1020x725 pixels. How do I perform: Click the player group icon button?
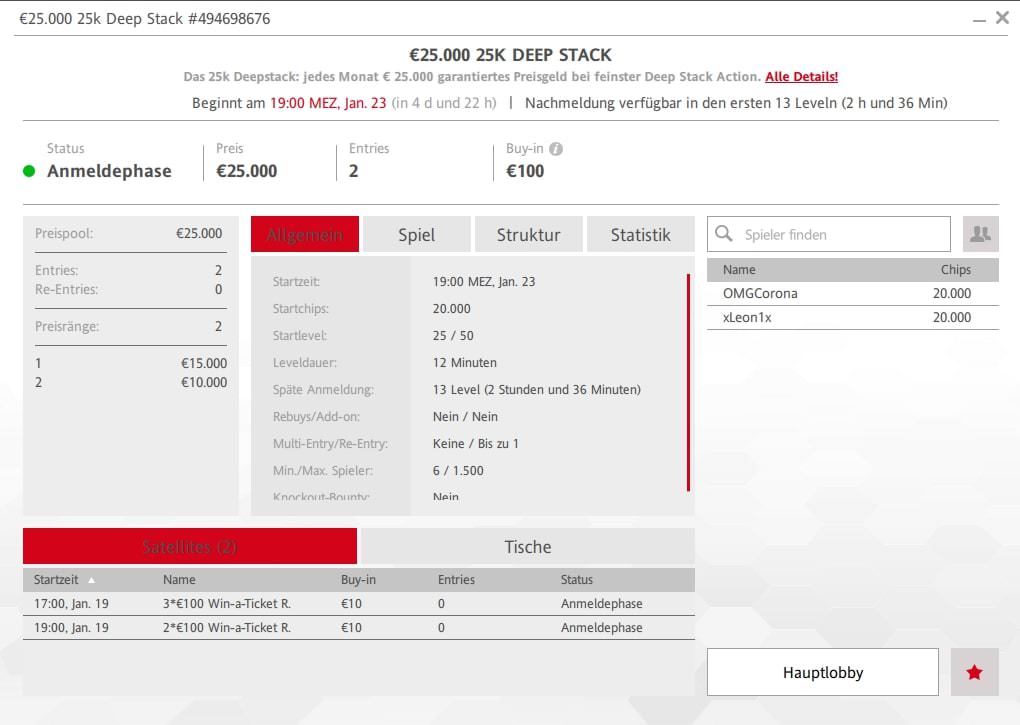tap(980, 234)
